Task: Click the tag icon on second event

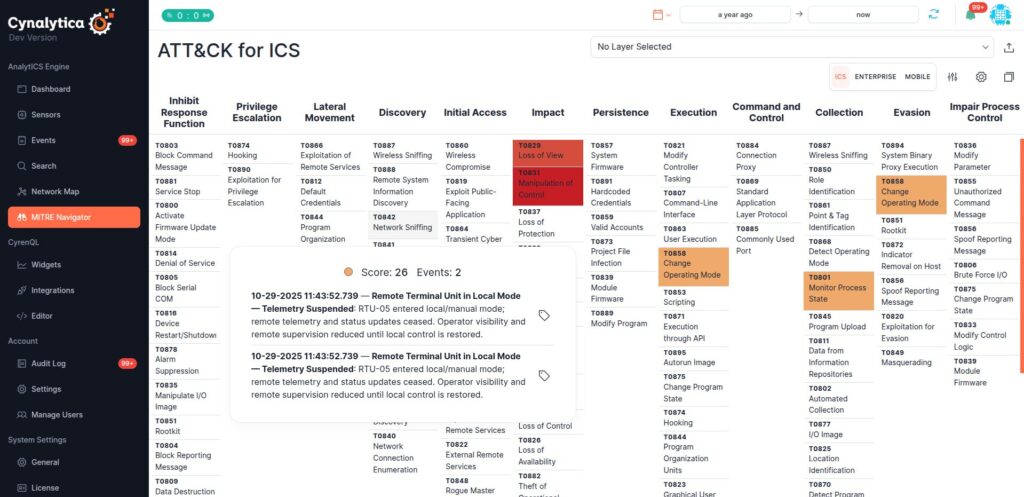Action: point(544,376)
